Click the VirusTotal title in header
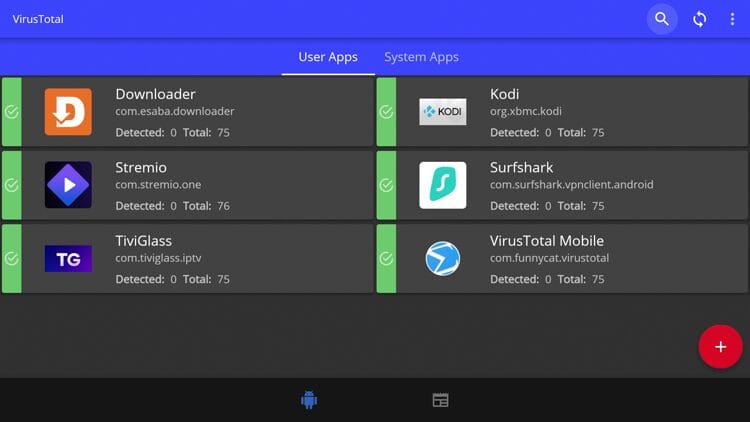The height and width of the screenshot is (422, 750). 38,19
